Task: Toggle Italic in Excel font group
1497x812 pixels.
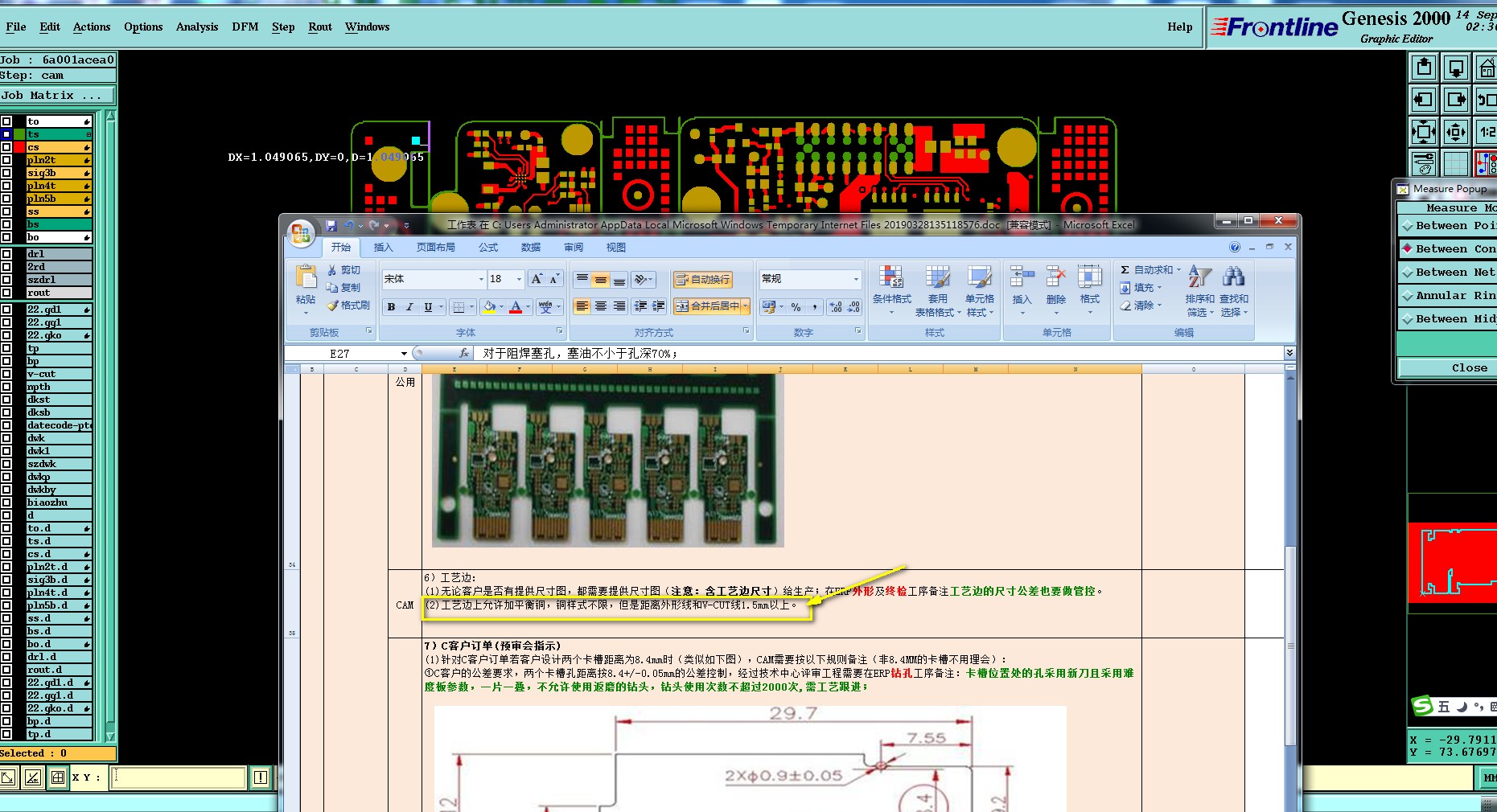Action: coord(409,306)
